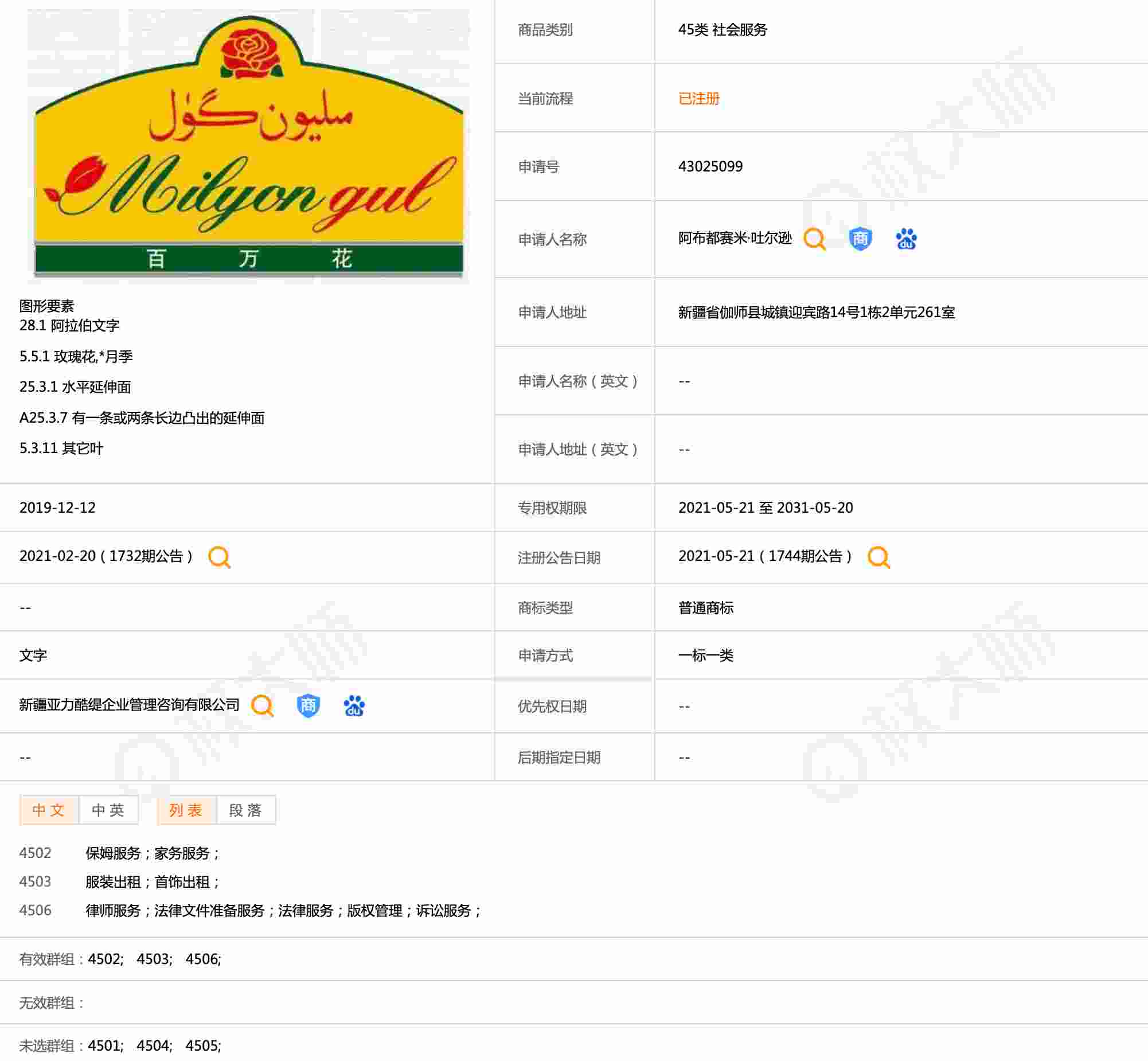Switch to 中英 bilingual view

[108, 810]
